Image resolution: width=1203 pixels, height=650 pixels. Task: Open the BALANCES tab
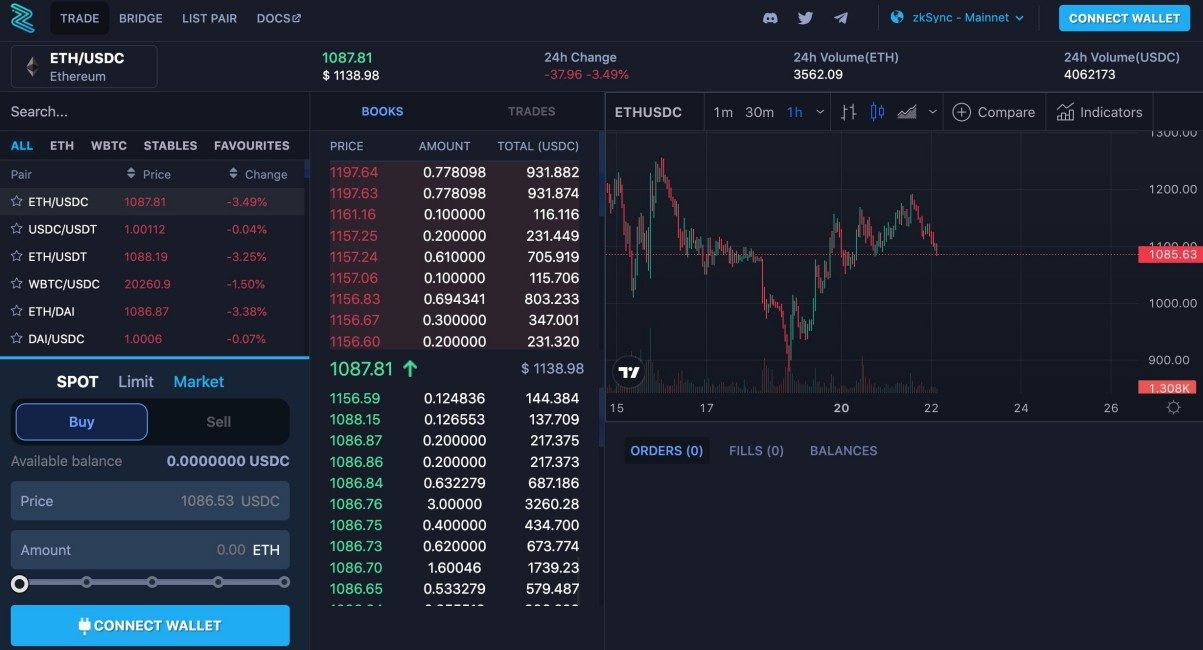point(843,451)
